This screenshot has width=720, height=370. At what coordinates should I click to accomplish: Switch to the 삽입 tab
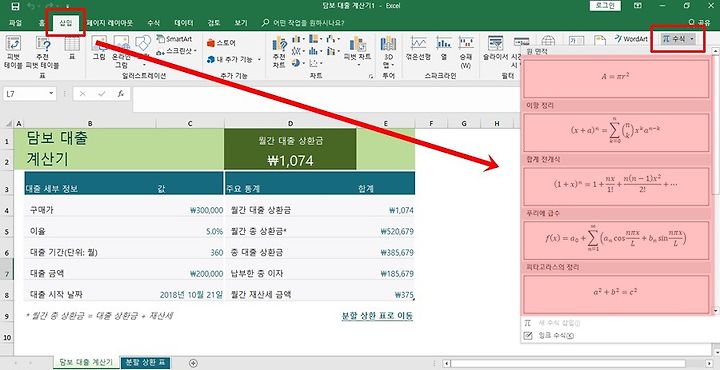(x=66, y=23)
